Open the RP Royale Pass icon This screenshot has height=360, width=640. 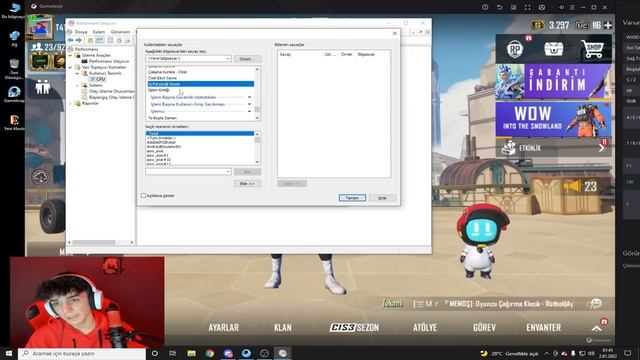click(515, 49)
